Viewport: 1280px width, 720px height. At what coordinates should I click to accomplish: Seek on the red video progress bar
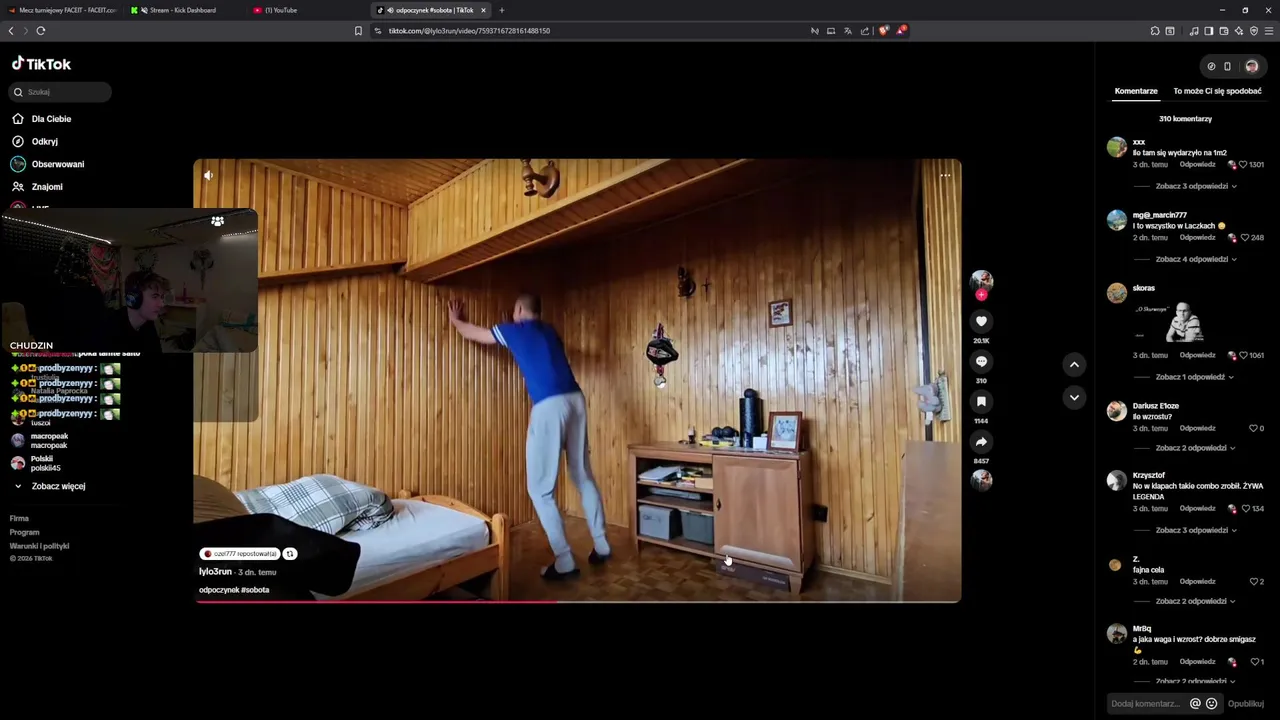(x=577, y=601)
